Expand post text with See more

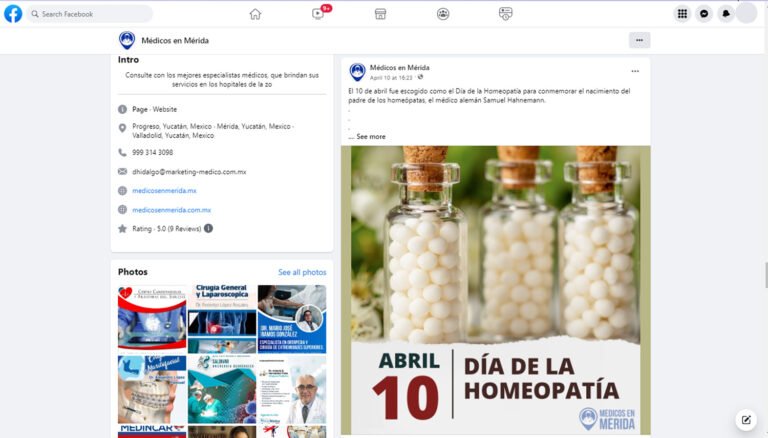[x=370, y=136]
